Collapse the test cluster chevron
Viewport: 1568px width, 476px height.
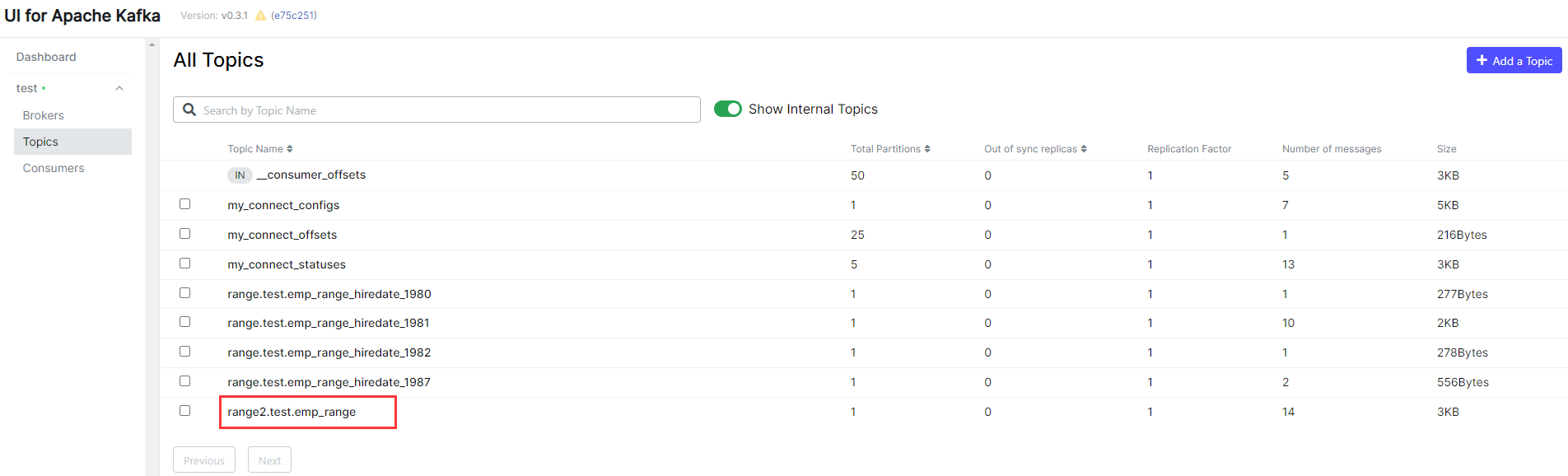pos(119,88)
